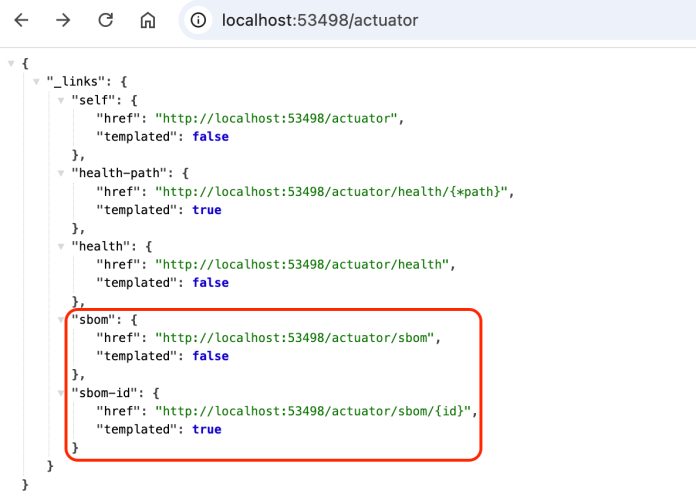Reload the actuator page
Image resolution: width=696 pixels, height=501 pixels.
click(105, 20)
